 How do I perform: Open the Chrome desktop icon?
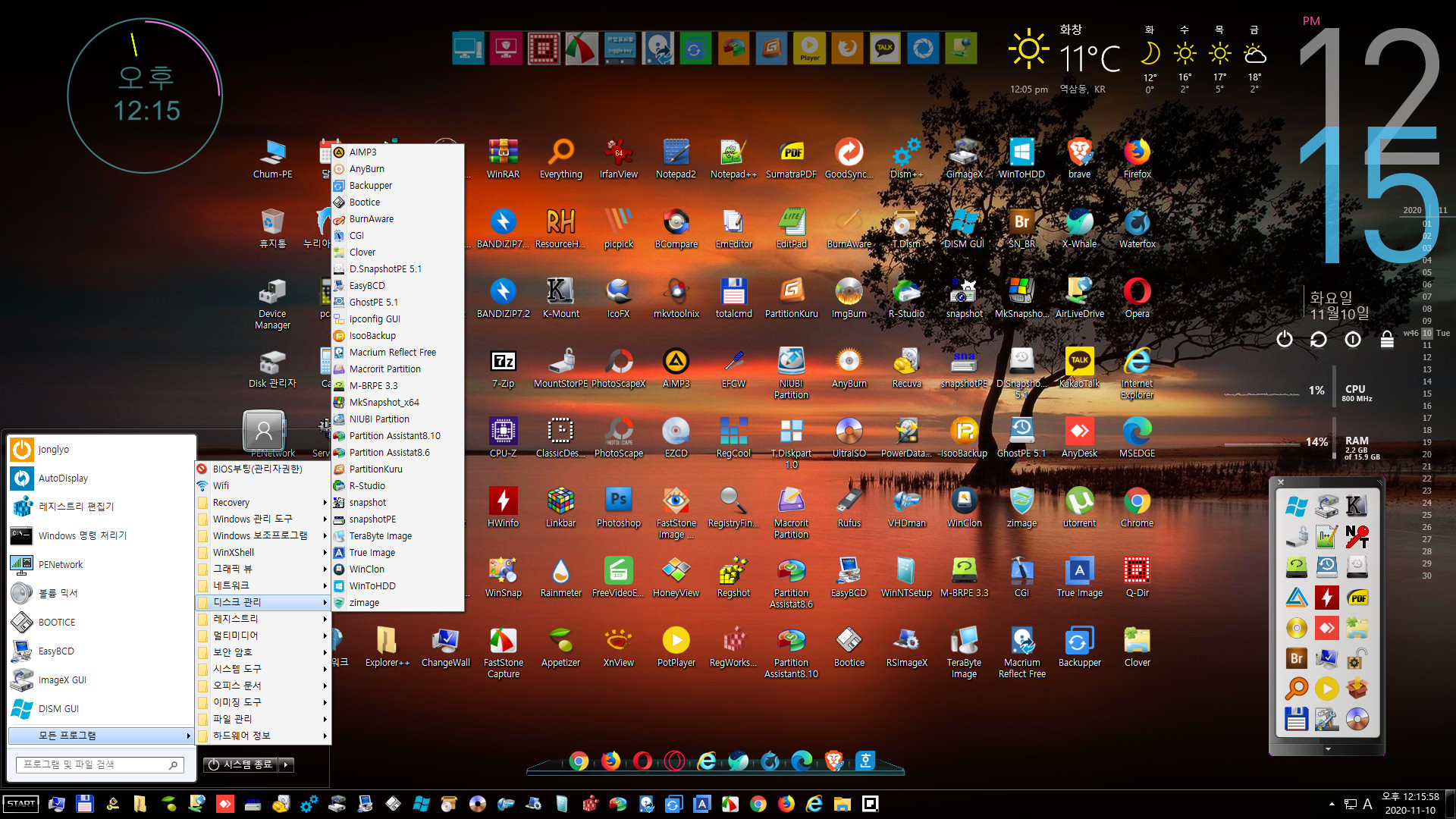(1137, 507)
